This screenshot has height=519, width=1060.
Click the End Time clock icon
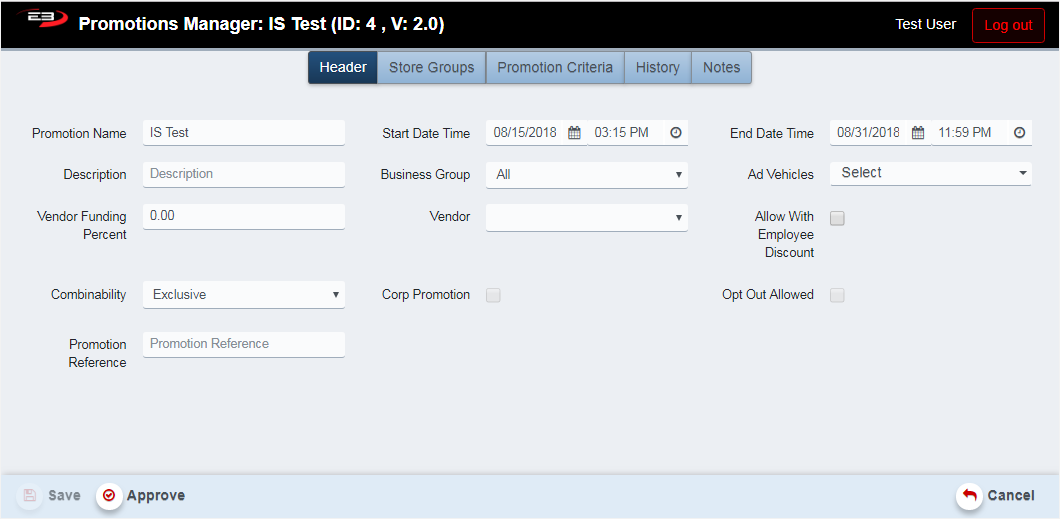point(1019,133)
